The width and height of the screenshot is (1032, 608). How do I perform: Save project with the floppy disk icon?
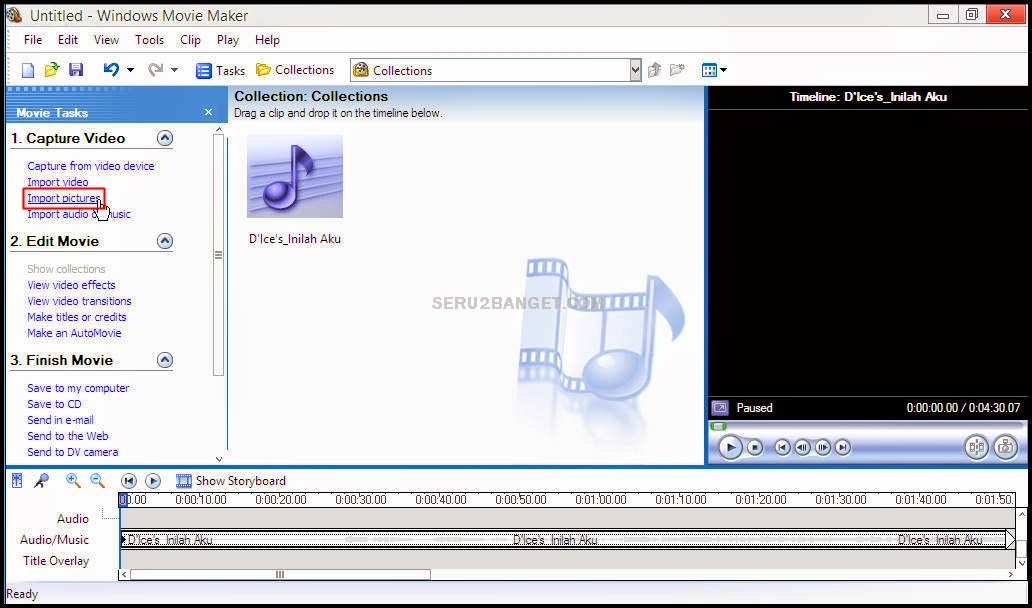click(76, 70)
